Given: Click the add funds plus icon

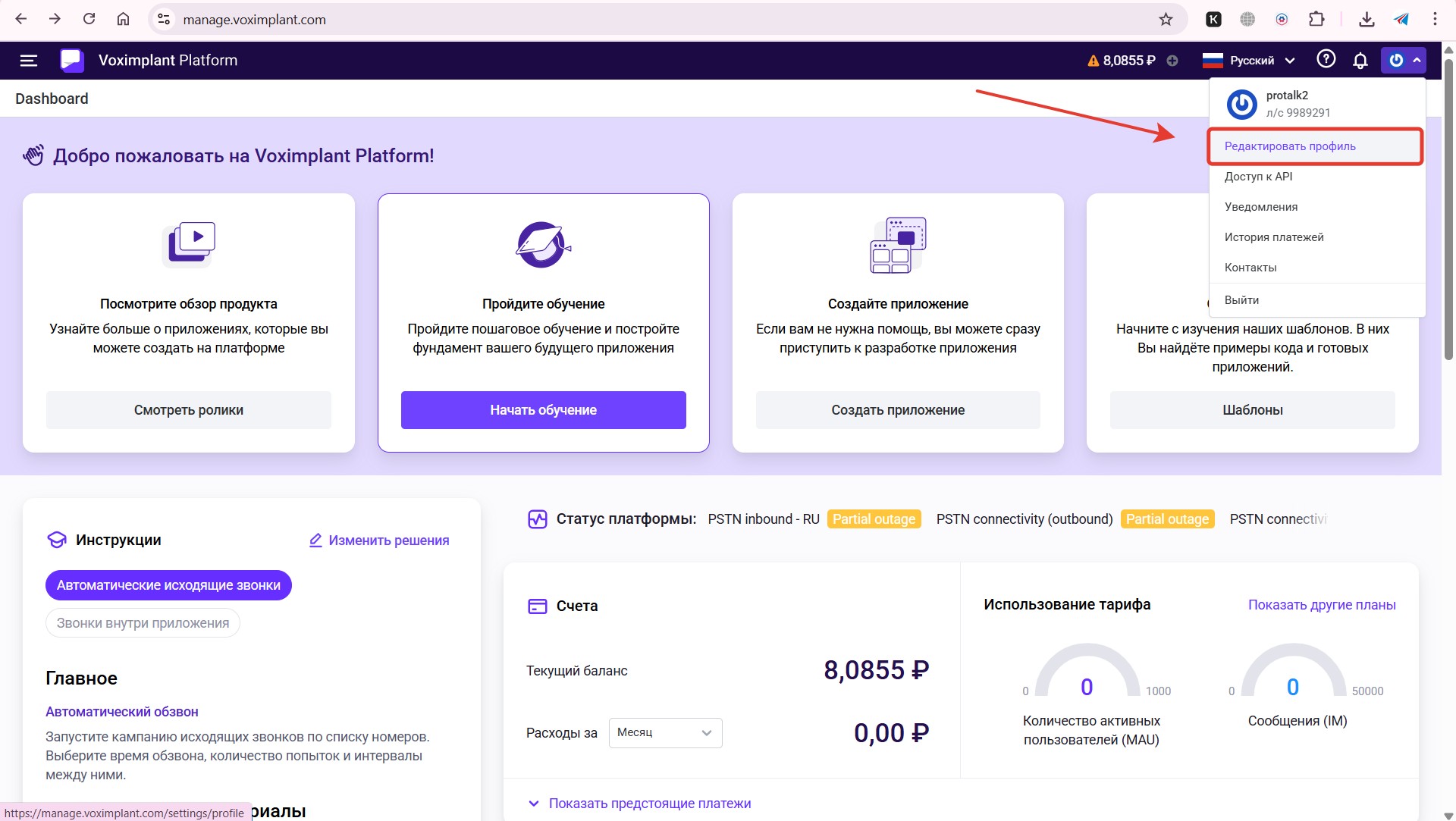Looking at the screenshot, I should [x=1172, y=61].
